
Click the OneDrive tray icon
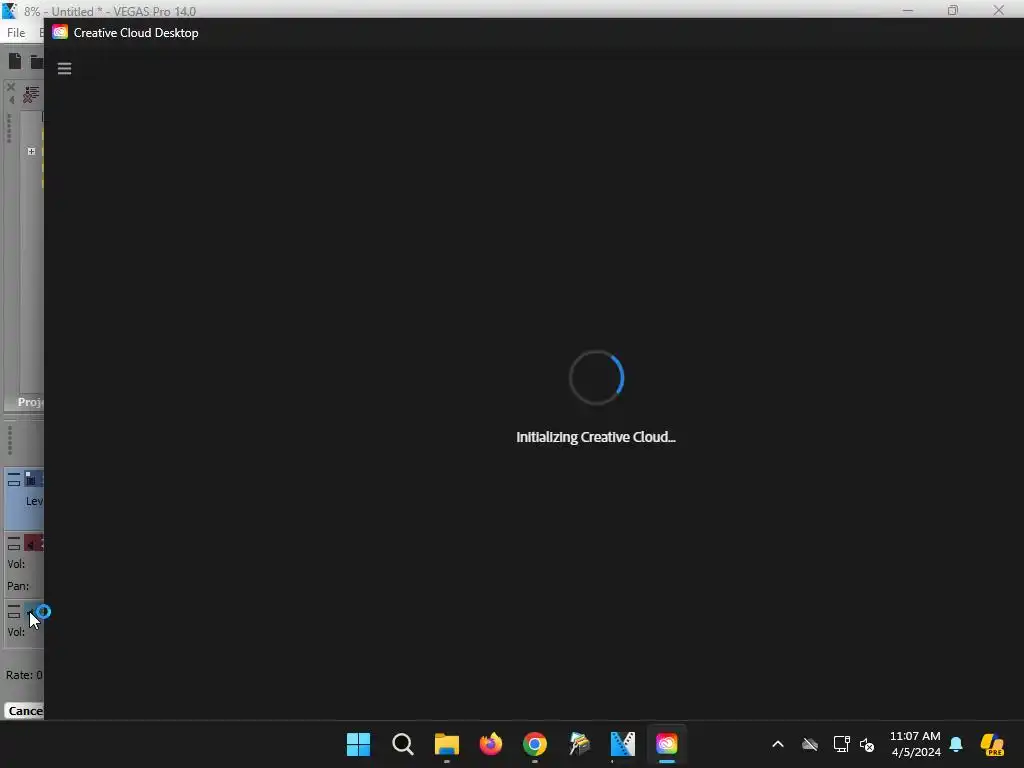[810, 744]
